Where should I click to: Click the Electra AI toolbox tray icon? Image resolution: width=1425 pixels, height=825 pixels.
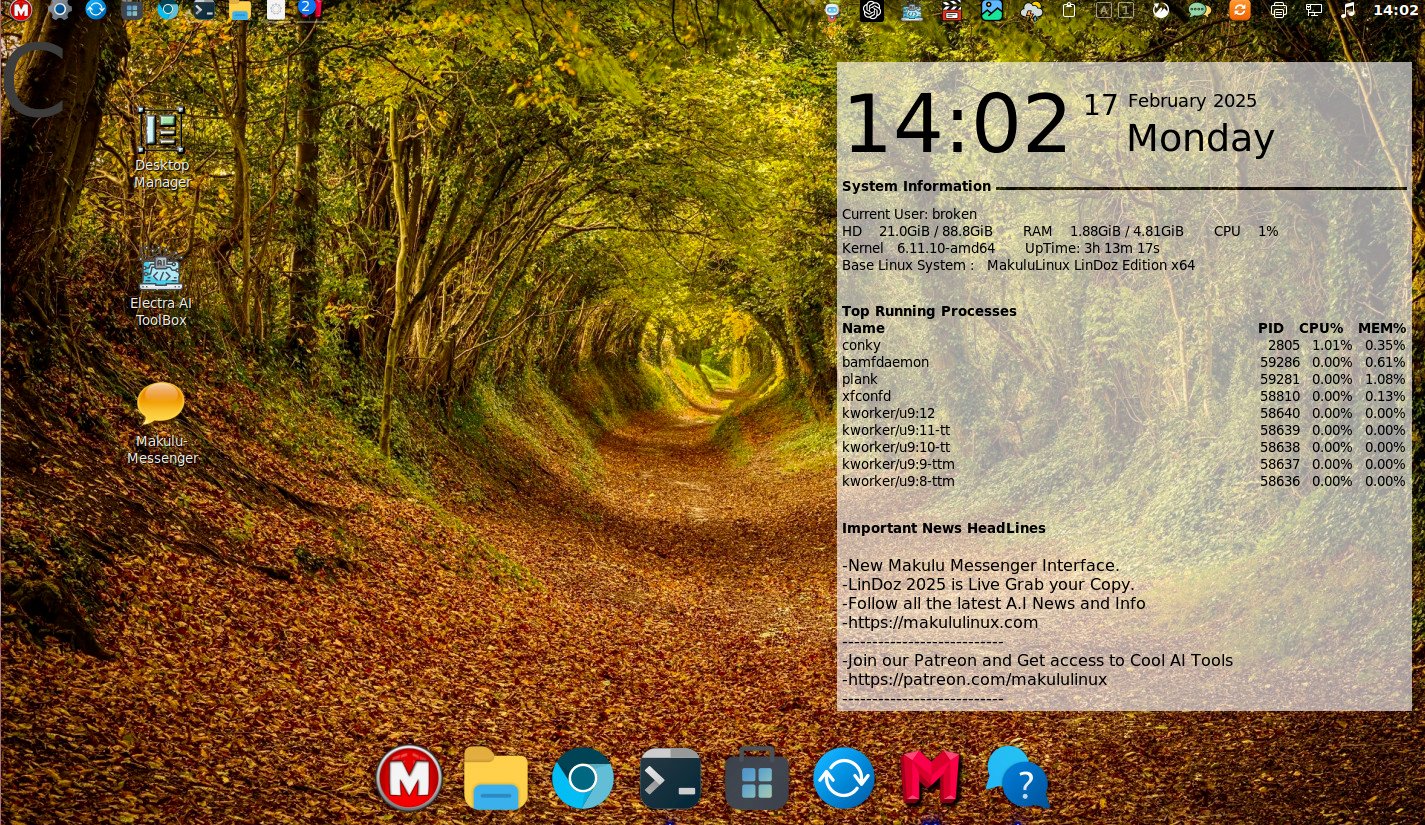tap(912, 11)
